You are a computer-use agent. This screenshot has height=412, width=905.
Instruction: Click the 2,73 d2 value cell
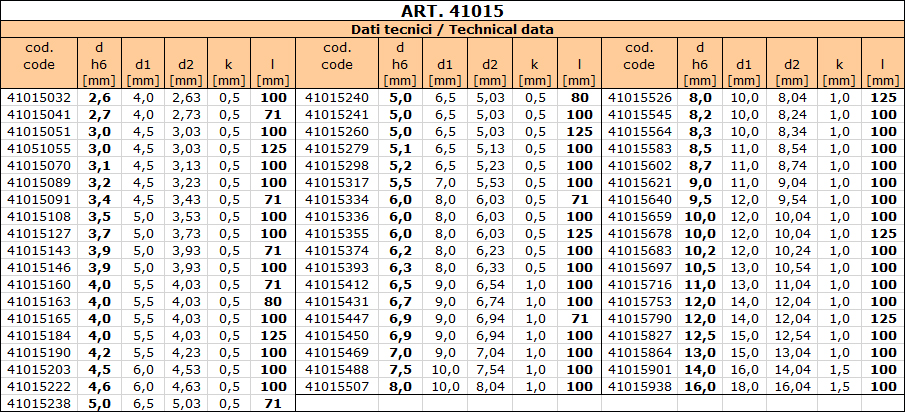(x=187, y=115)
